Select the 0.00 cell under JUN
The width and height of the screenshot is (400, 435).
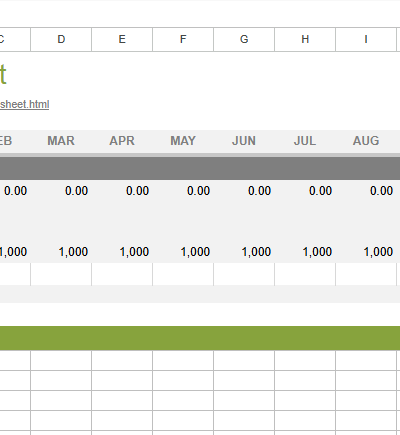[244, 191]
